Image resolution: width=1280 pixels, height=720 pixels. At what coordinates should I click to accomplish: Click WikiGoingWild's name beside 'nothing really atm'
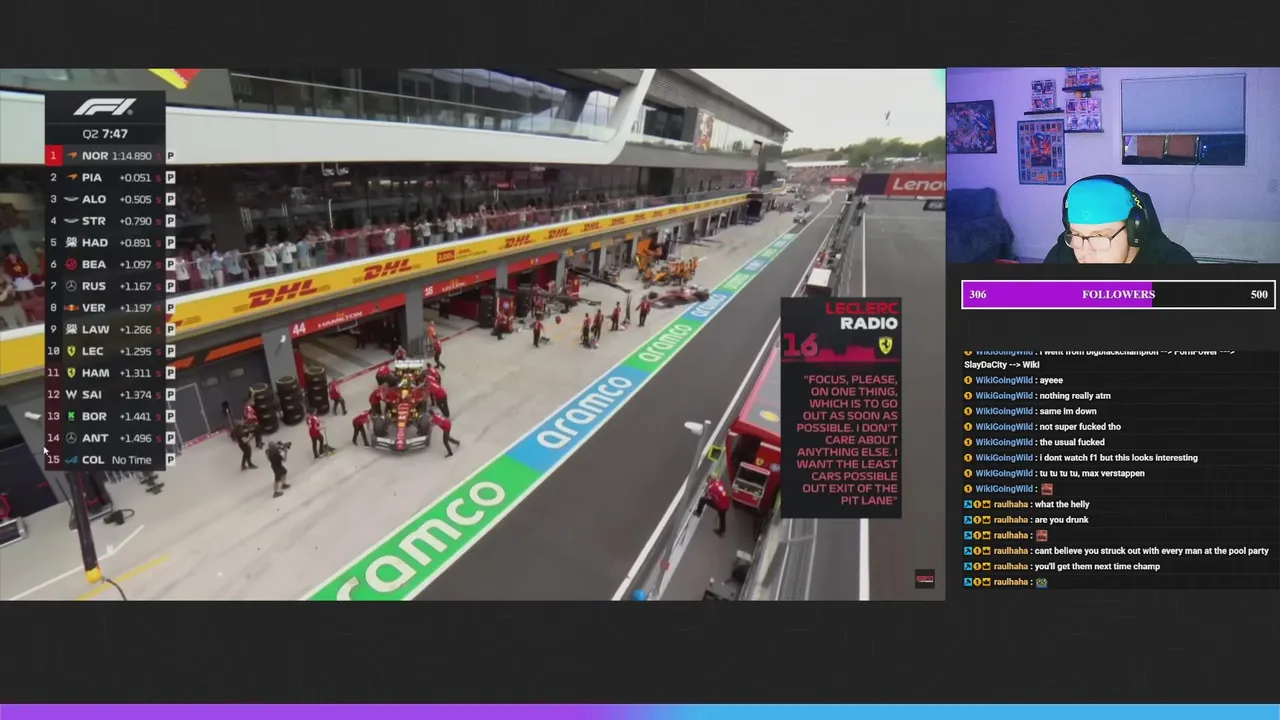pos(1003,396)
